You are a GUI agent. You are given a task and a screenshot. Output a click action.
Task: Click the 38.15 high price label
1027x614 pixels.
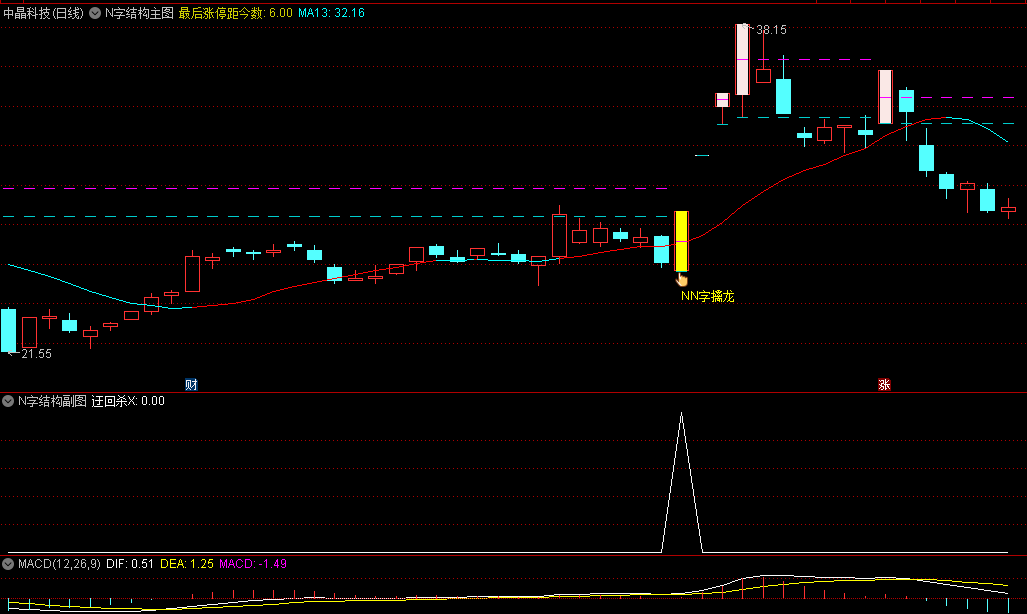[x=771, y=30]
